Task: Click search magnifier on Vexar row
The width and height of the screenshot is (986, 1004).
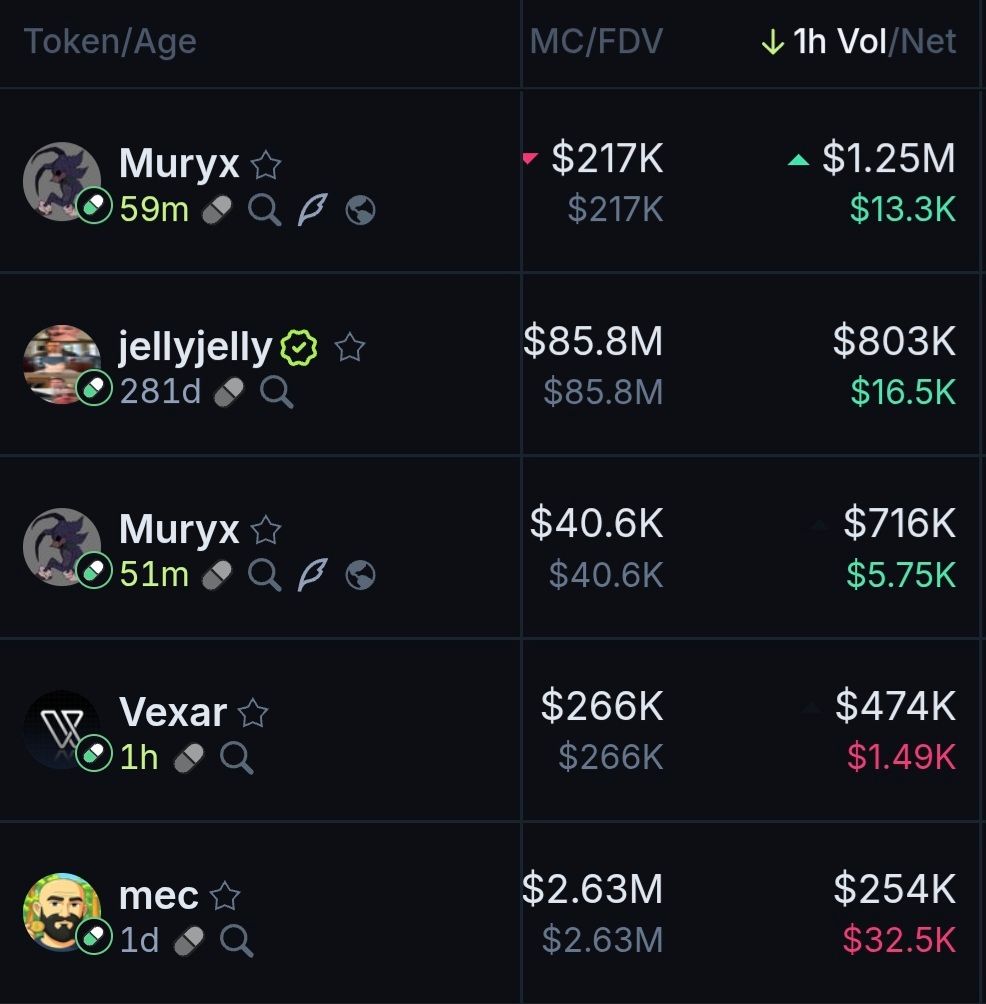Action: pyautogui.click(x=236, y=758)
